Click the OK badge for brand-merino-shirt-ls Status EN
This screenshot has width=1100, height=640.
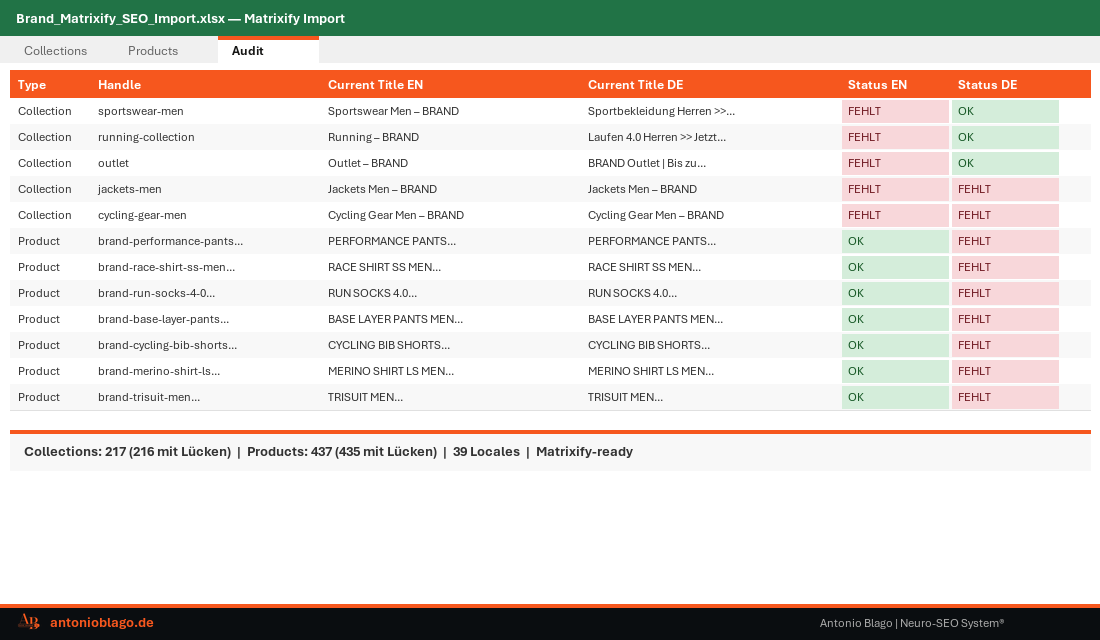[x=895, y=371]
